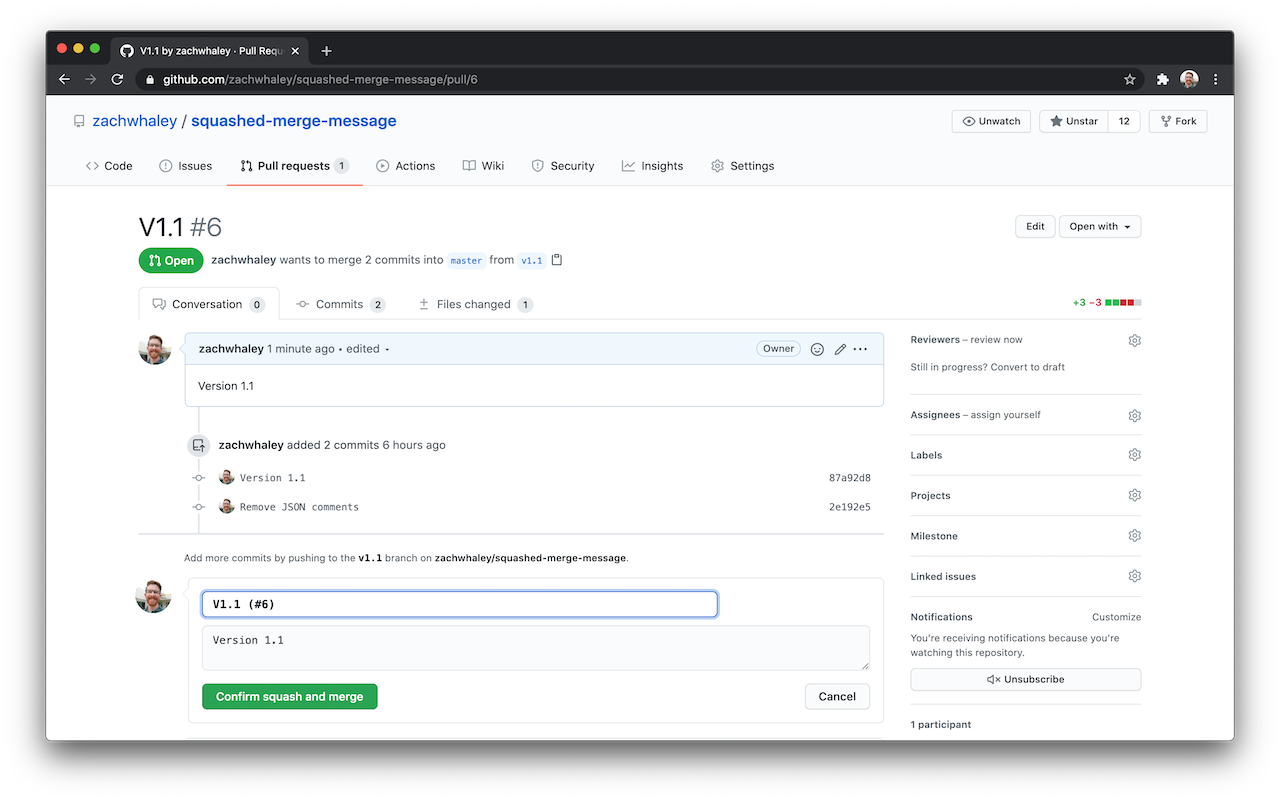
Task: Click the browser forward arrow
Action: click(x=91, y=79)
